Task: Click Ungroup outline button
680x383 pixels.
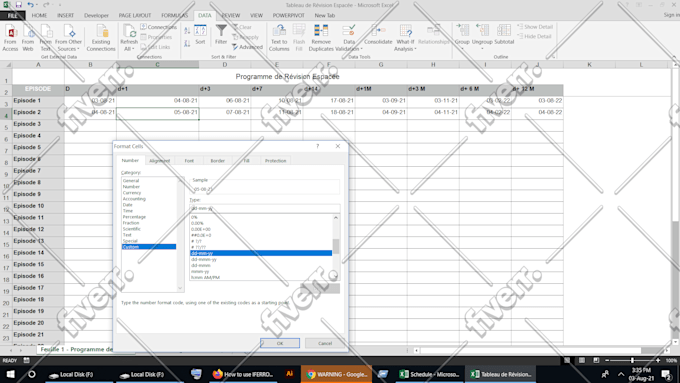Action: pyautogui.click(x=482, y=36)
